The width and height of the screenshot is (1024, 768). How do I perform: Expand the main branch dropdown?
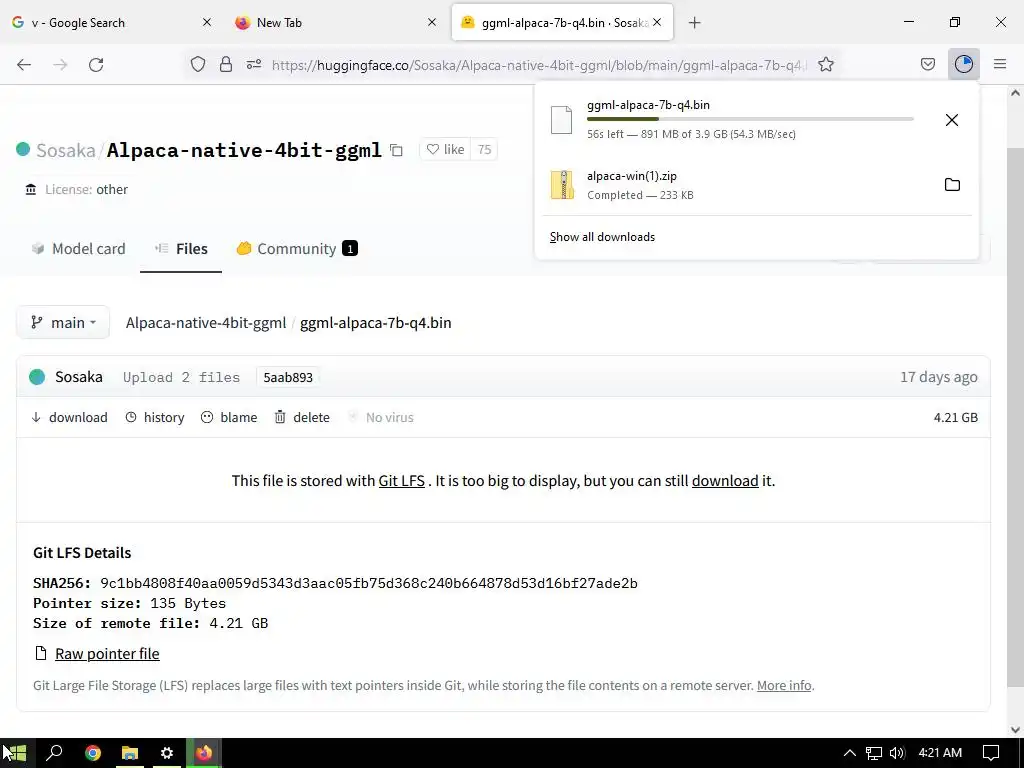tap(63, 323)
